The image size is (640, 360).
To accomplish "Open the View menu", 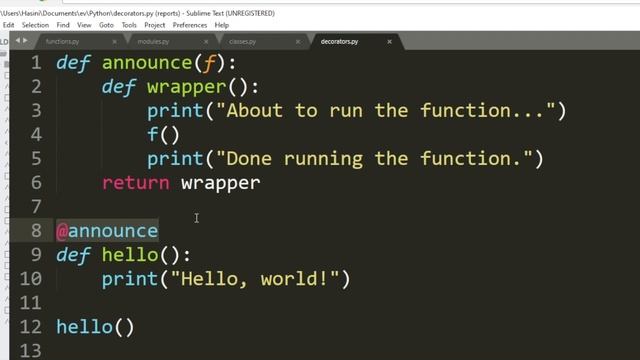I will tap(84, 25).
